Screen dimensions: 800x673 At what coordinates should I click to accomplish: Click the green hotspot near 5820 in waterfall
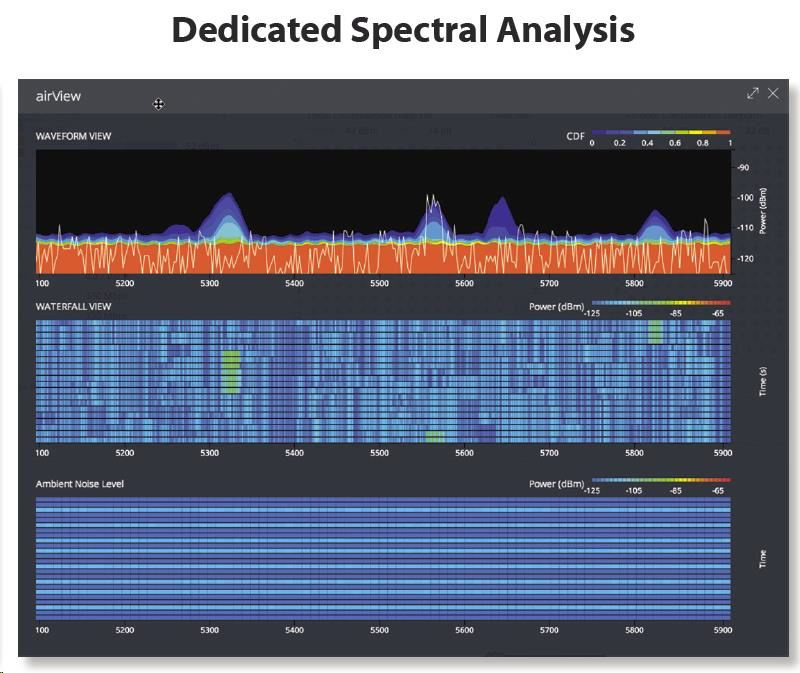tap(655, 331)
